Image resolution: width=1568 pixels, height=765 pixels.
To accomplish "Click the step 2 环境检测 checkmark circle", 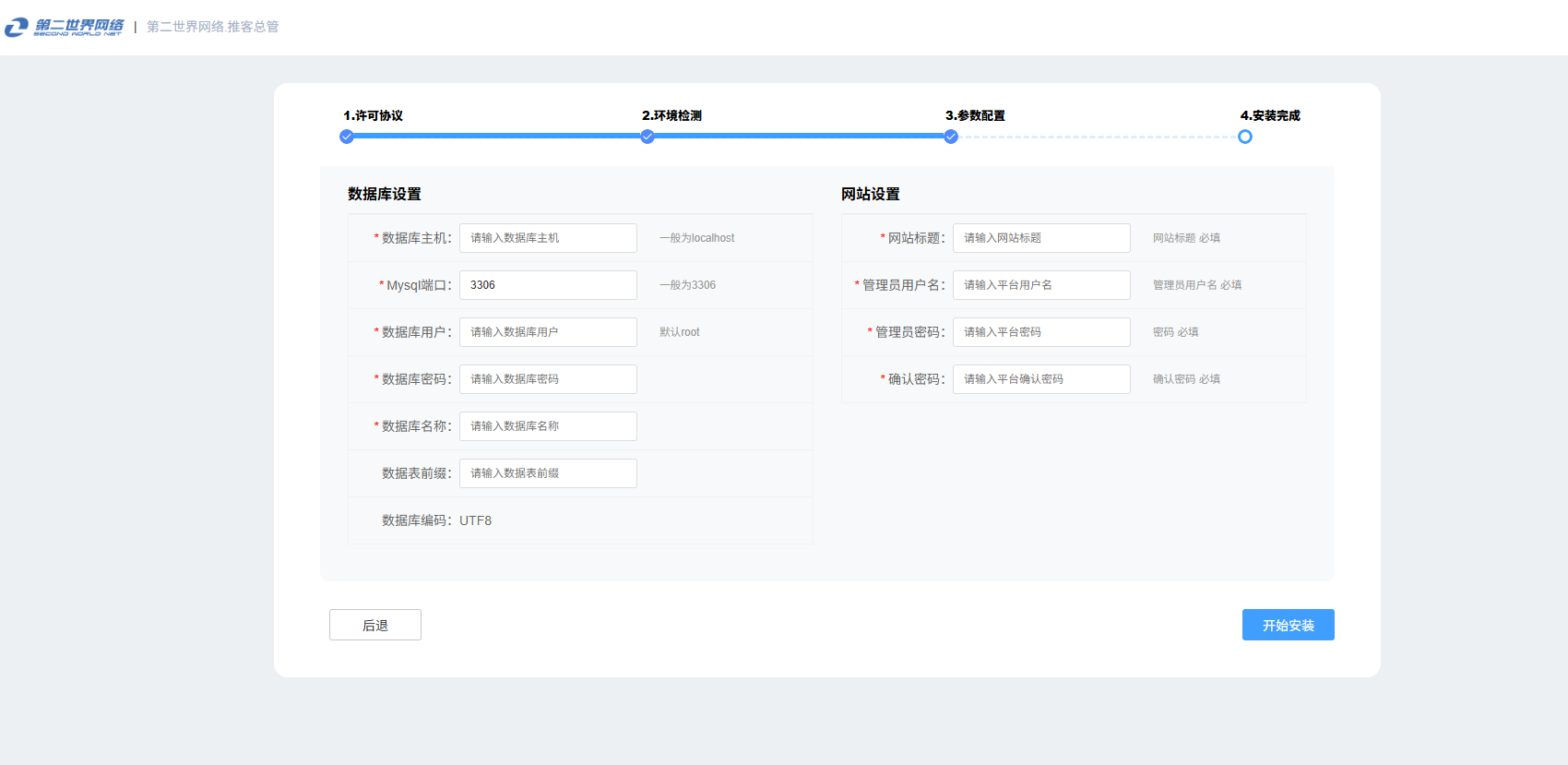I will click(x=647, y=137).
